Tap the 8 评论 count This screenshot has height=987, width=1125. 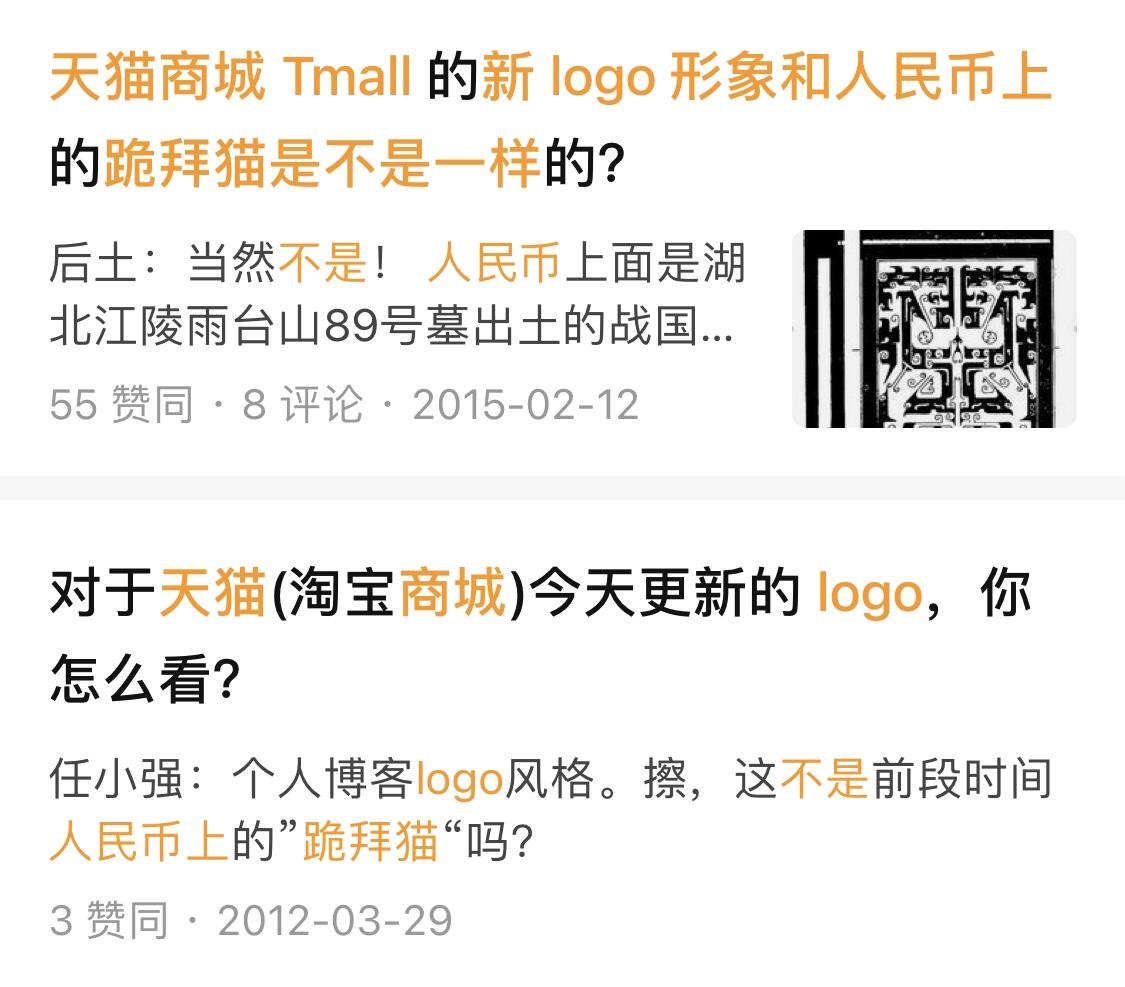[x=302, y=404]
